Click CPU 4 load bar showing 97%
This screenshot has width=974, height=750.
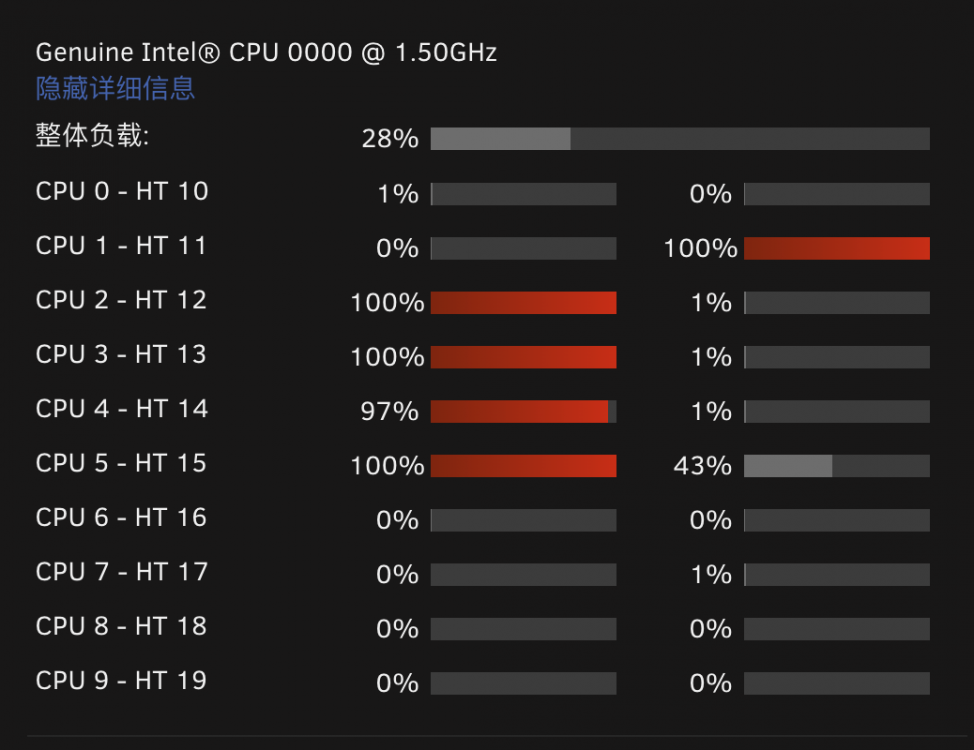523,411
